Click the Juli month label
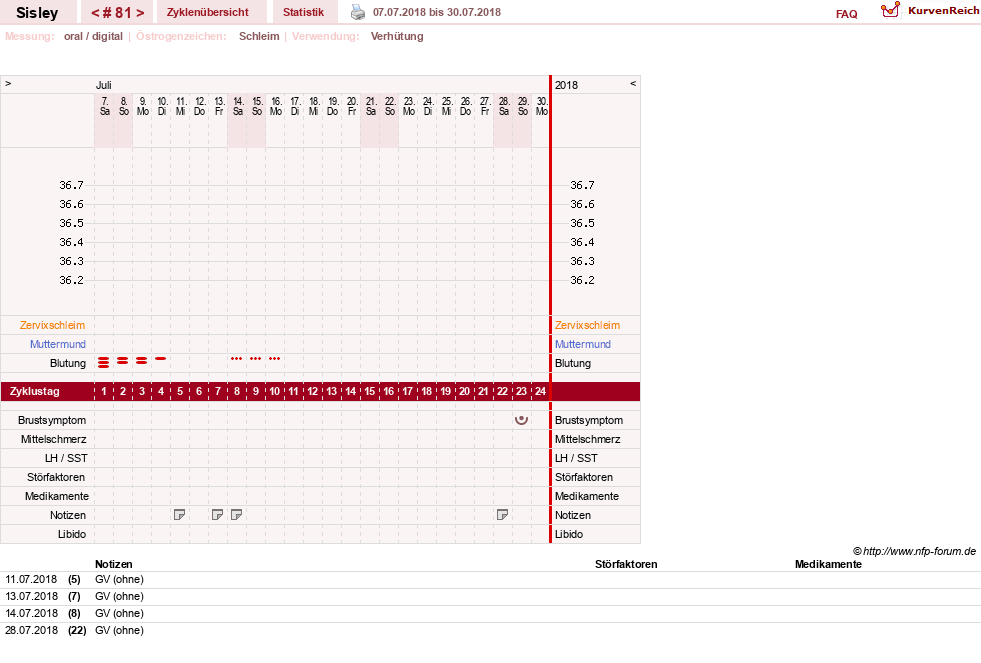Screen dimensions: 981x663 [104, 85]
